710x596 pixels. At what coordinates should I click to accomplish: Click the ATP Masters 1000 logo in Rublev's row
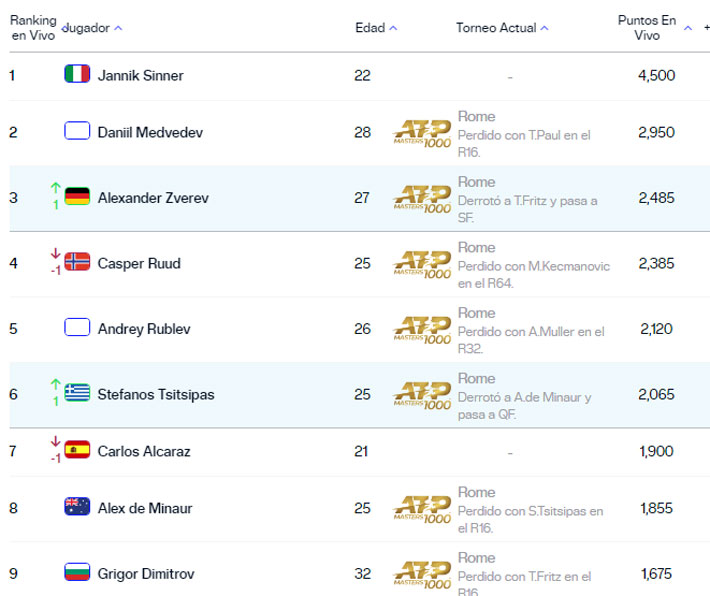point(422,330)
